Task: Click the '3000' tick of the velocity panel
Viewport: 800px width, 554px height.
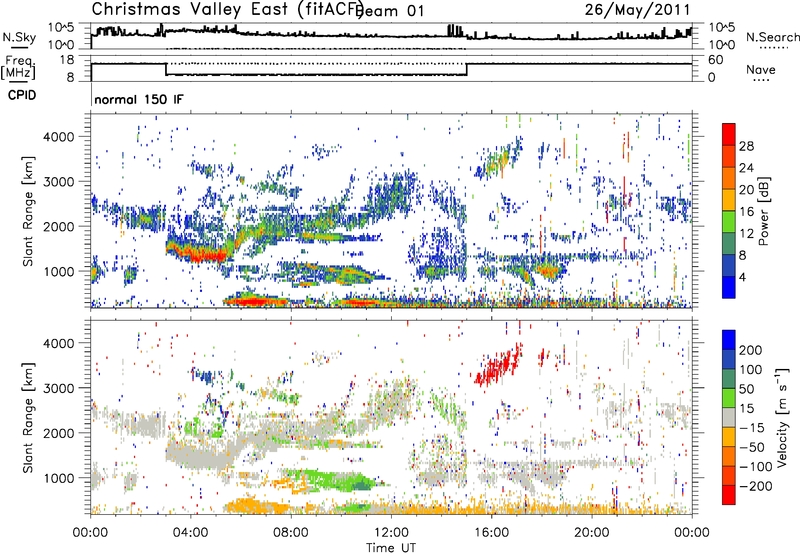Action: [58, 388]
